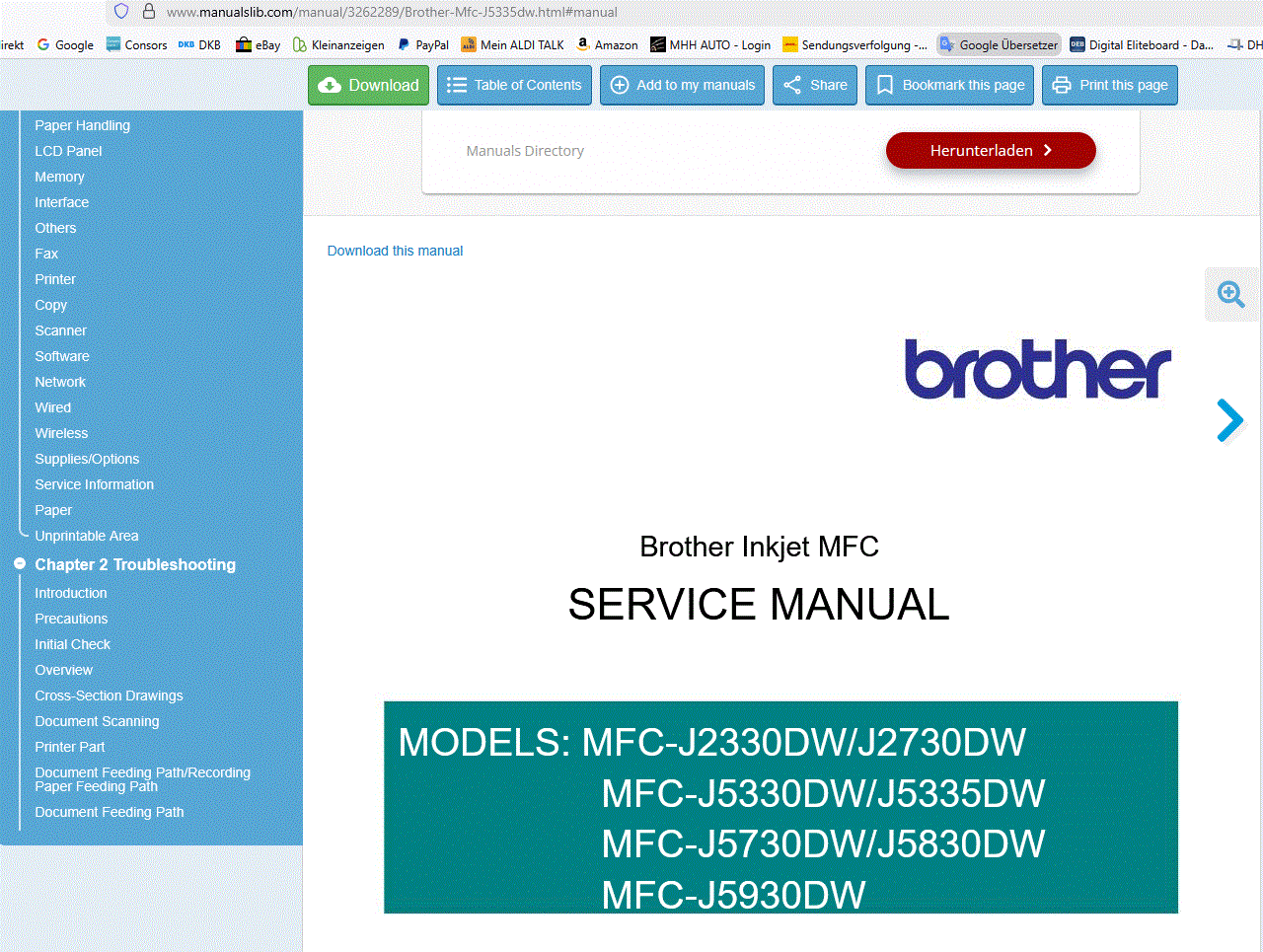Image resolution: width=1263 pixels, height=952 pixels.
Task: Click the red Herunterladen button
Action: coord(991,150)
